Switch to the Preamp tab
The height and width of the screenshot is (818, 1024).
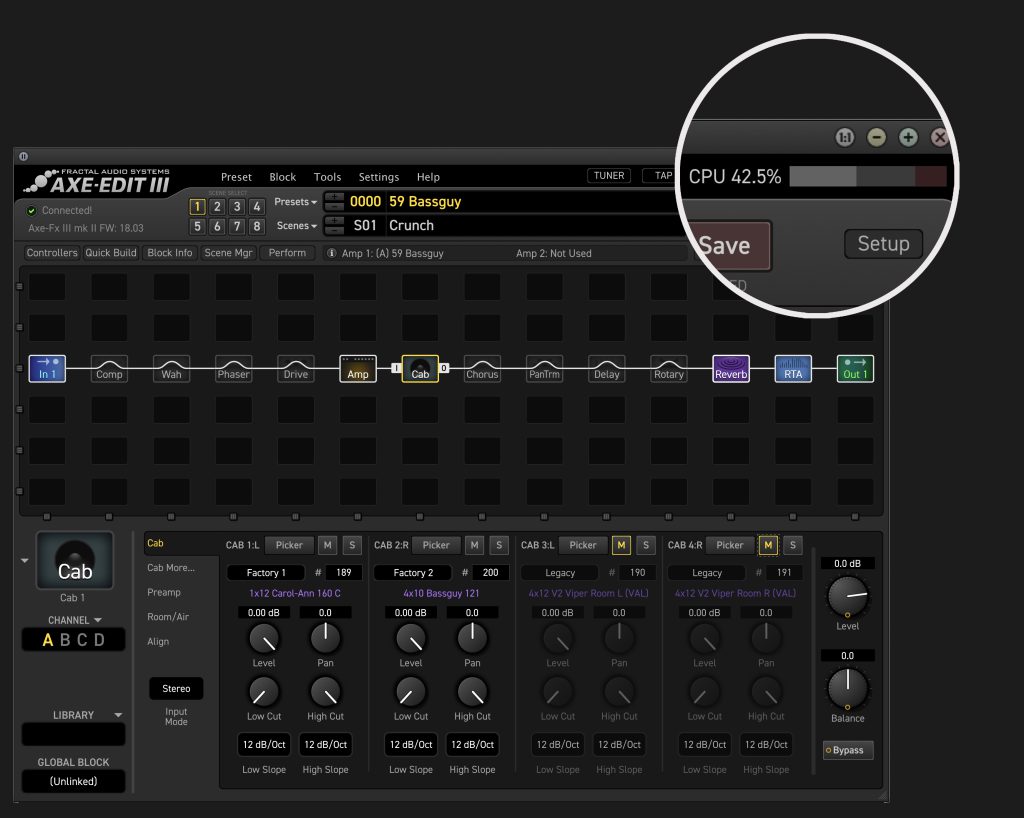click(164, 593)
